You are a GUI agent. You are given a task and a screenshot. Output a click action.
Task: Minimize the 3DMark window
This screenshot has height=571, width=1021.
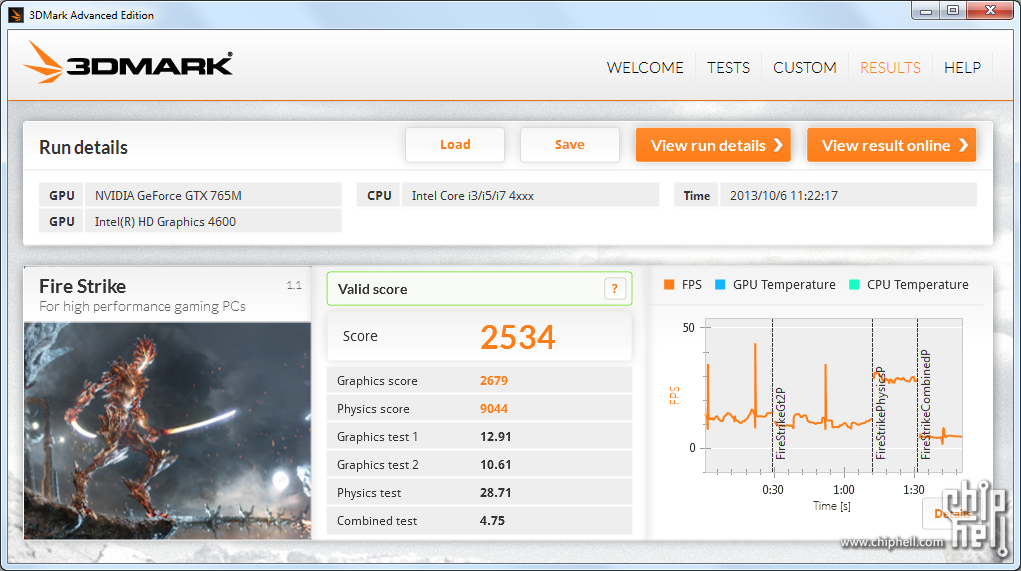click(x=925, y=10)
